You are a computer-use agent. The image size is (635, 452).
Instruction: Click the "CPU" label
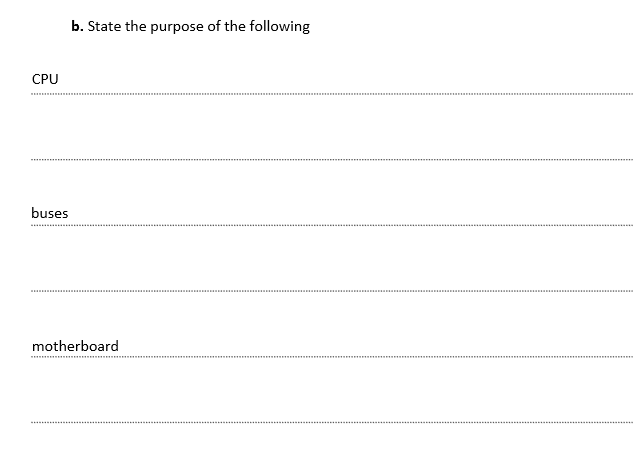tap(45, 79)
